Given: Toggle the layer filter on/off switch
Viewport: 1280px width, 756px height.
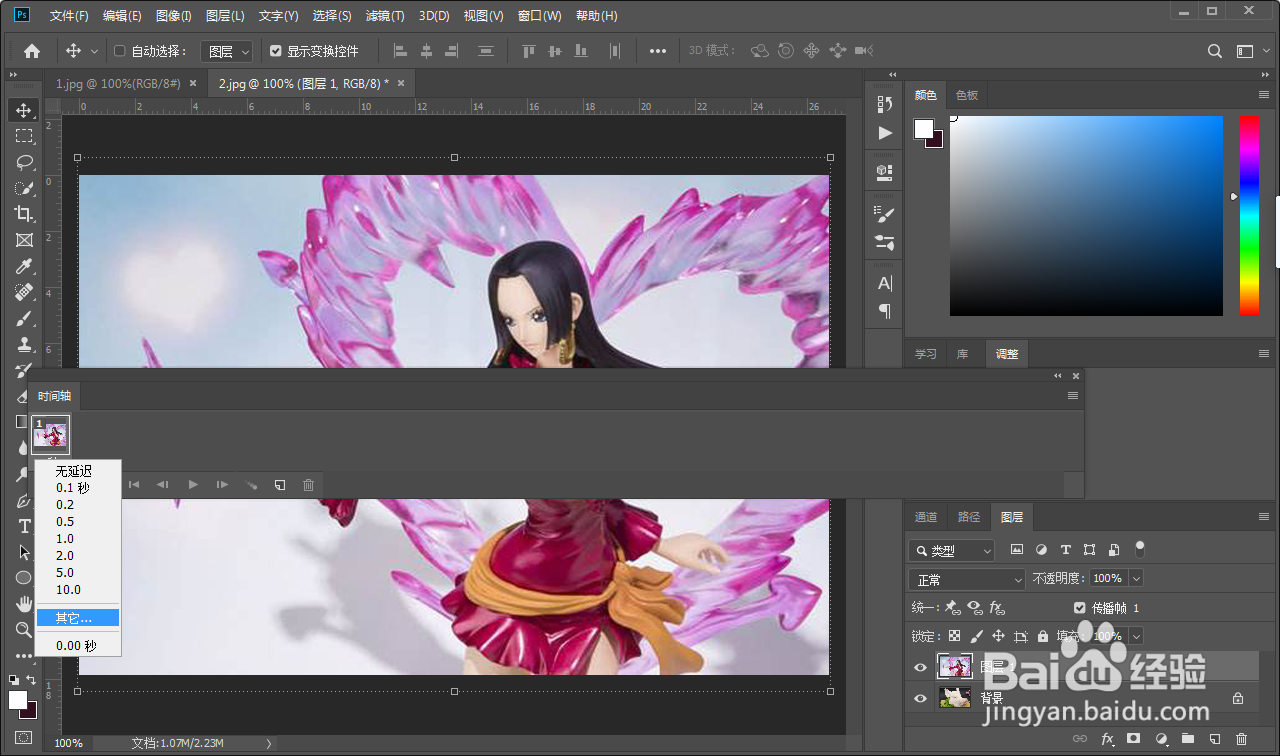Looking at the screenshot, I should [x=1140, y=549].
